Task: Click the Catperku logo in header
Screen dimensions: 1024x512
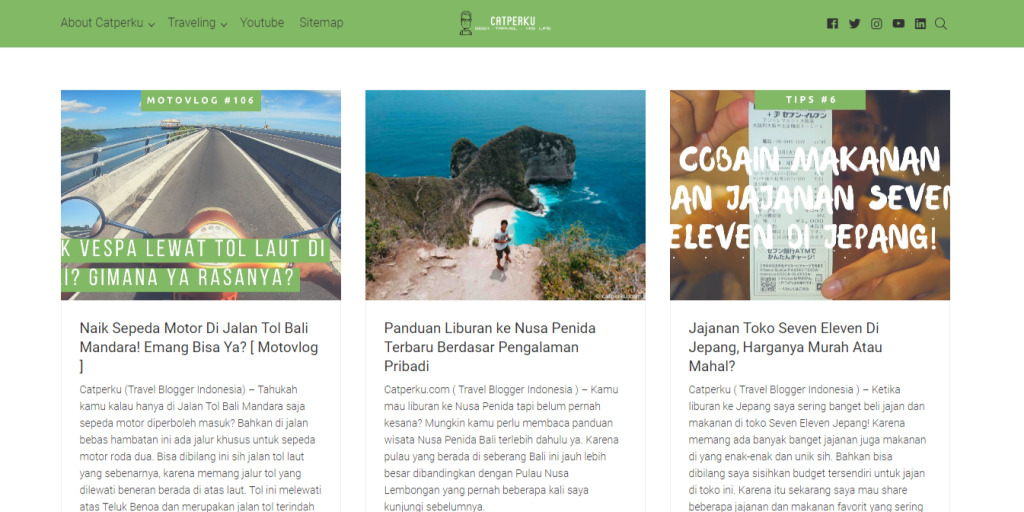Action: pos(505,23)
